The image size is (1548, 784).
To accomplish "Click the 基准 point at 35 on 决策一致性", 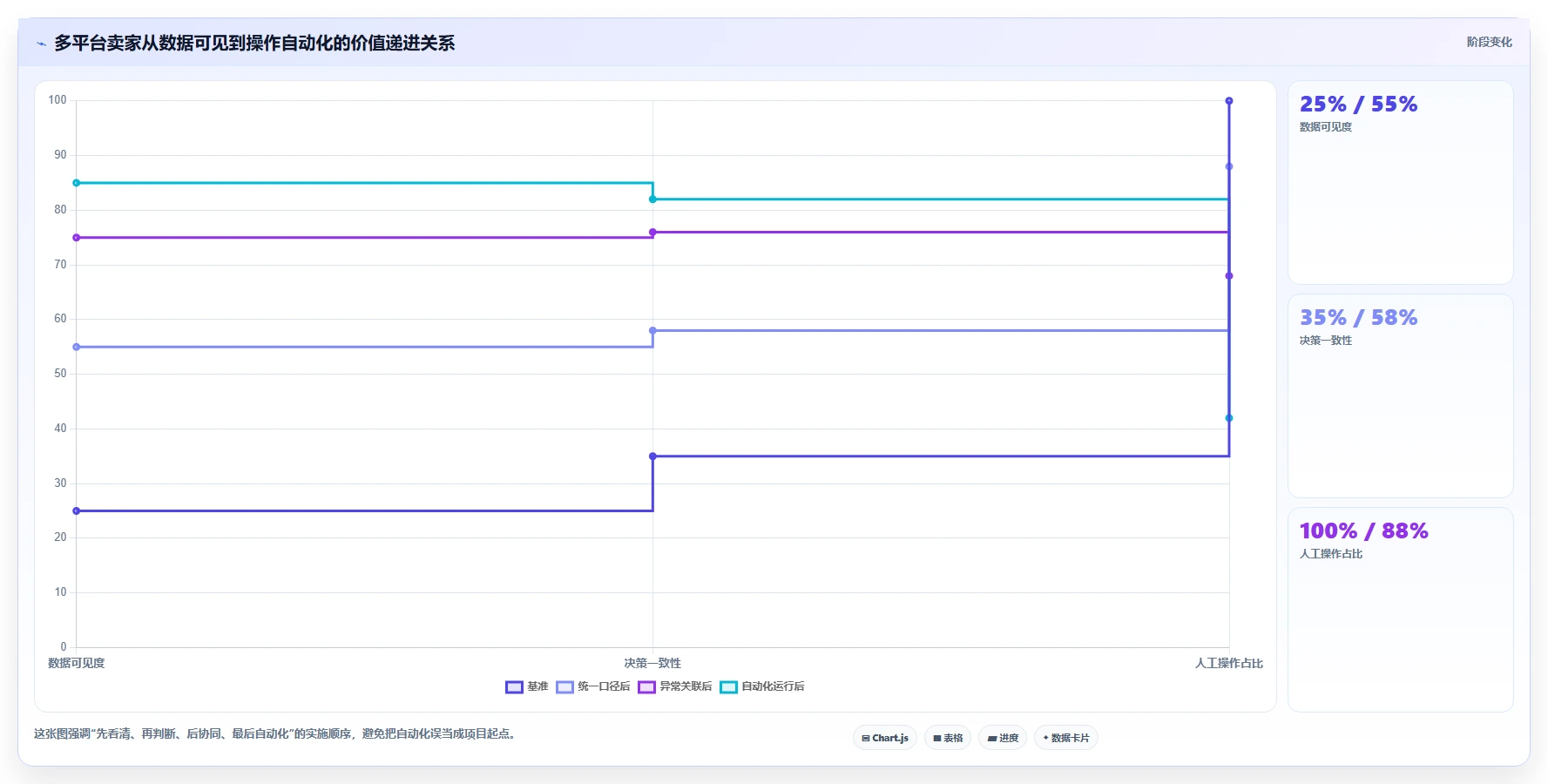I will 652,456.
